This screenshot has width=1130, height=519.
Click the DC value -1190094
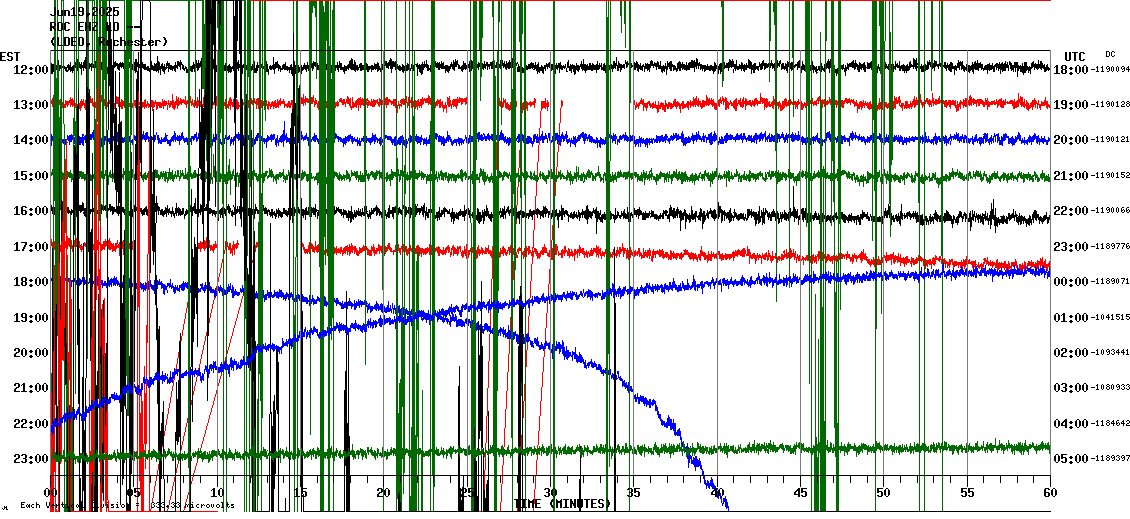point(1109,70)
